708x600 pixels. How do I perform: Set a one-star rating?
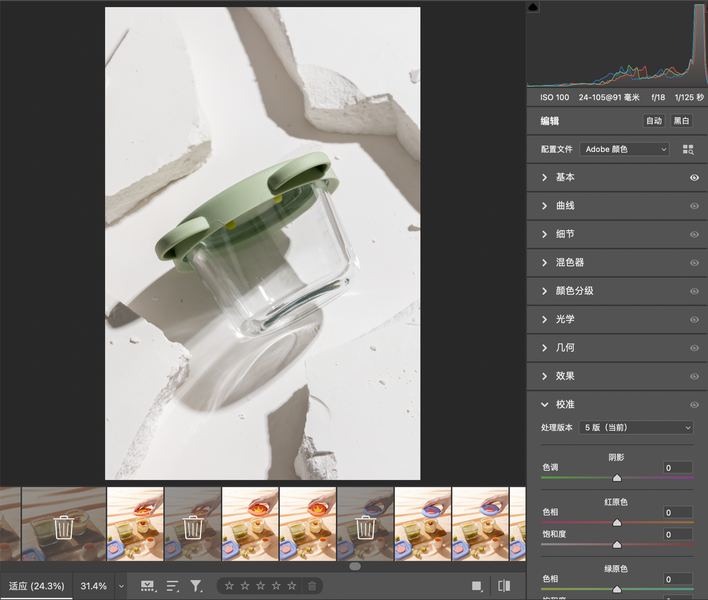pyautogui.click(x=229, y=586)
